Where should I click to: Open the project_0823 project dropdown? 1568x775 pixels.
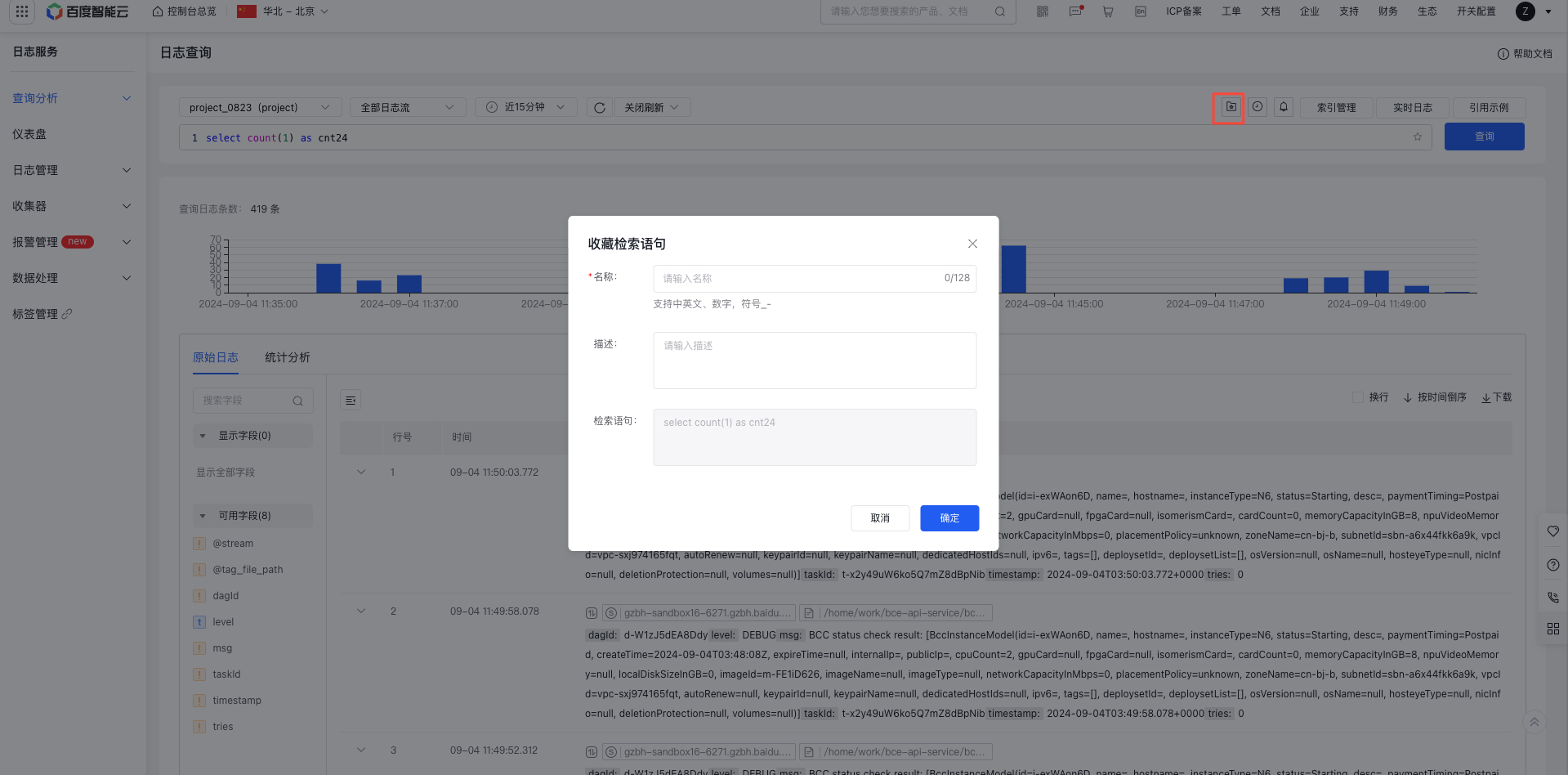pyautogui.click(x=260, y=108)
